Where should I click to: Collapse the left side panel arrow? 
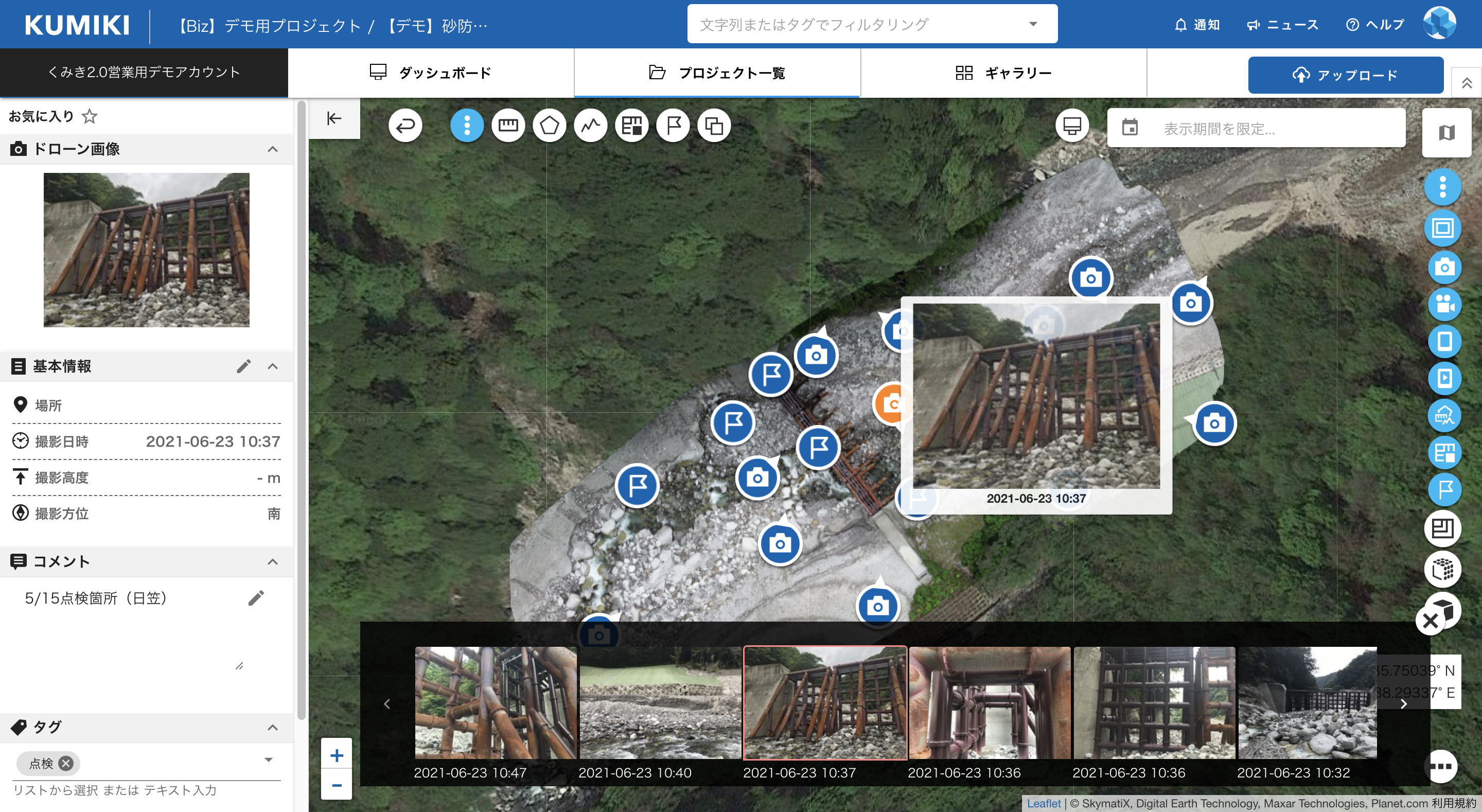click(x=333, y=118)
